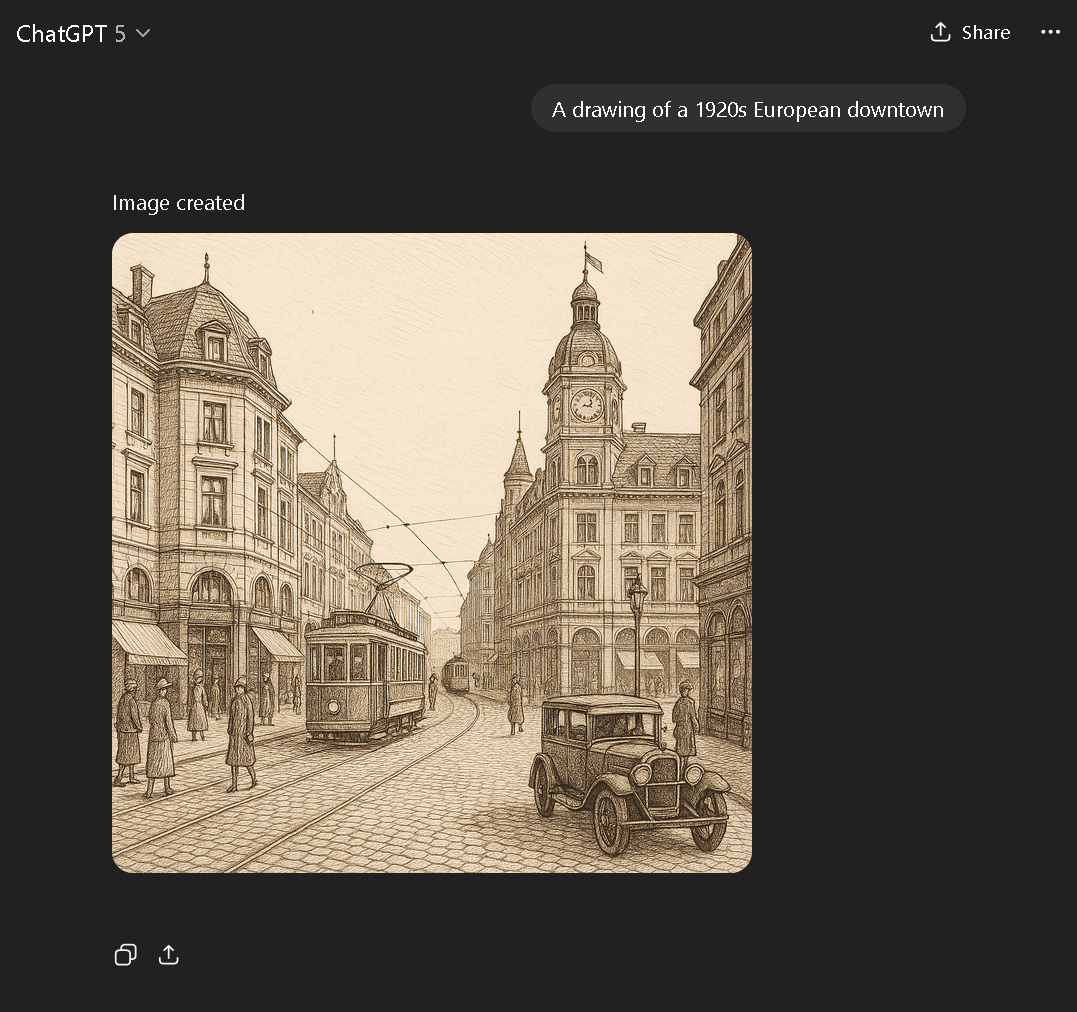
Task: Open the generated 1920s downtown drawing
Action: click(432, 553)
